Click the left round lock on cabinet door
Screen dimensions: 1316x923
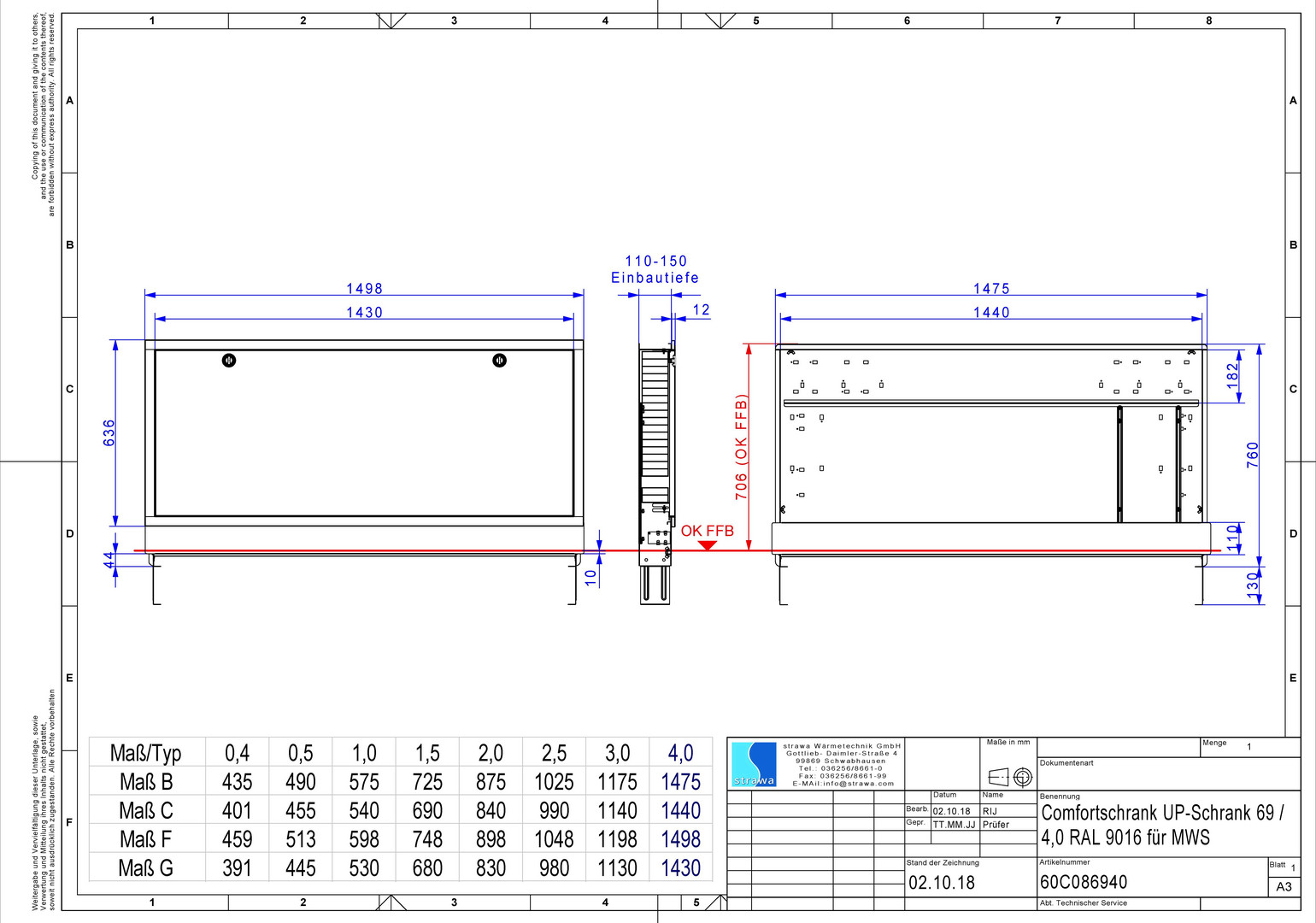coord(229,361)
